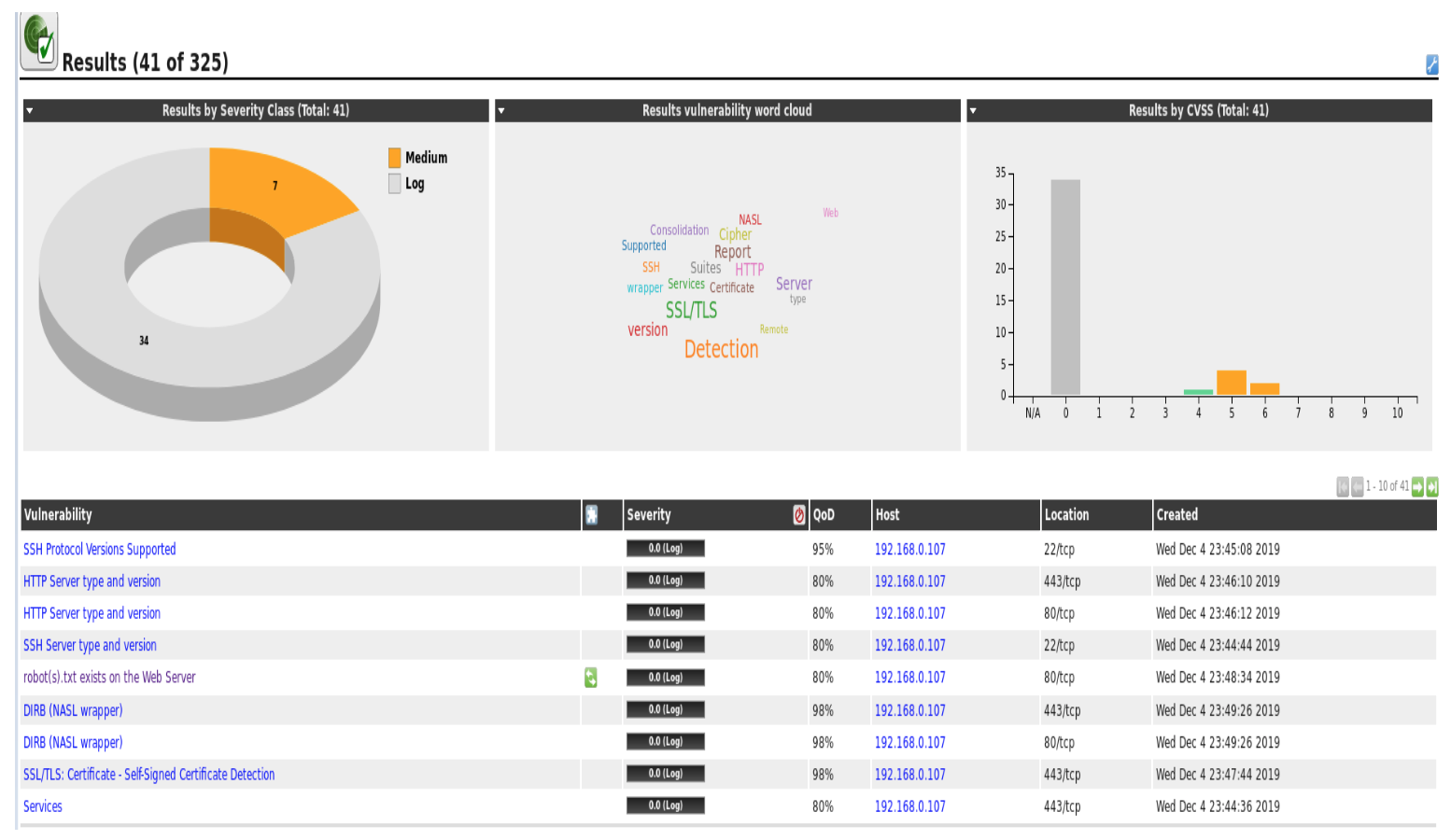Filter by word 'Detection' in word cloud
This screenshot has height=840, width=1451.
722,349
